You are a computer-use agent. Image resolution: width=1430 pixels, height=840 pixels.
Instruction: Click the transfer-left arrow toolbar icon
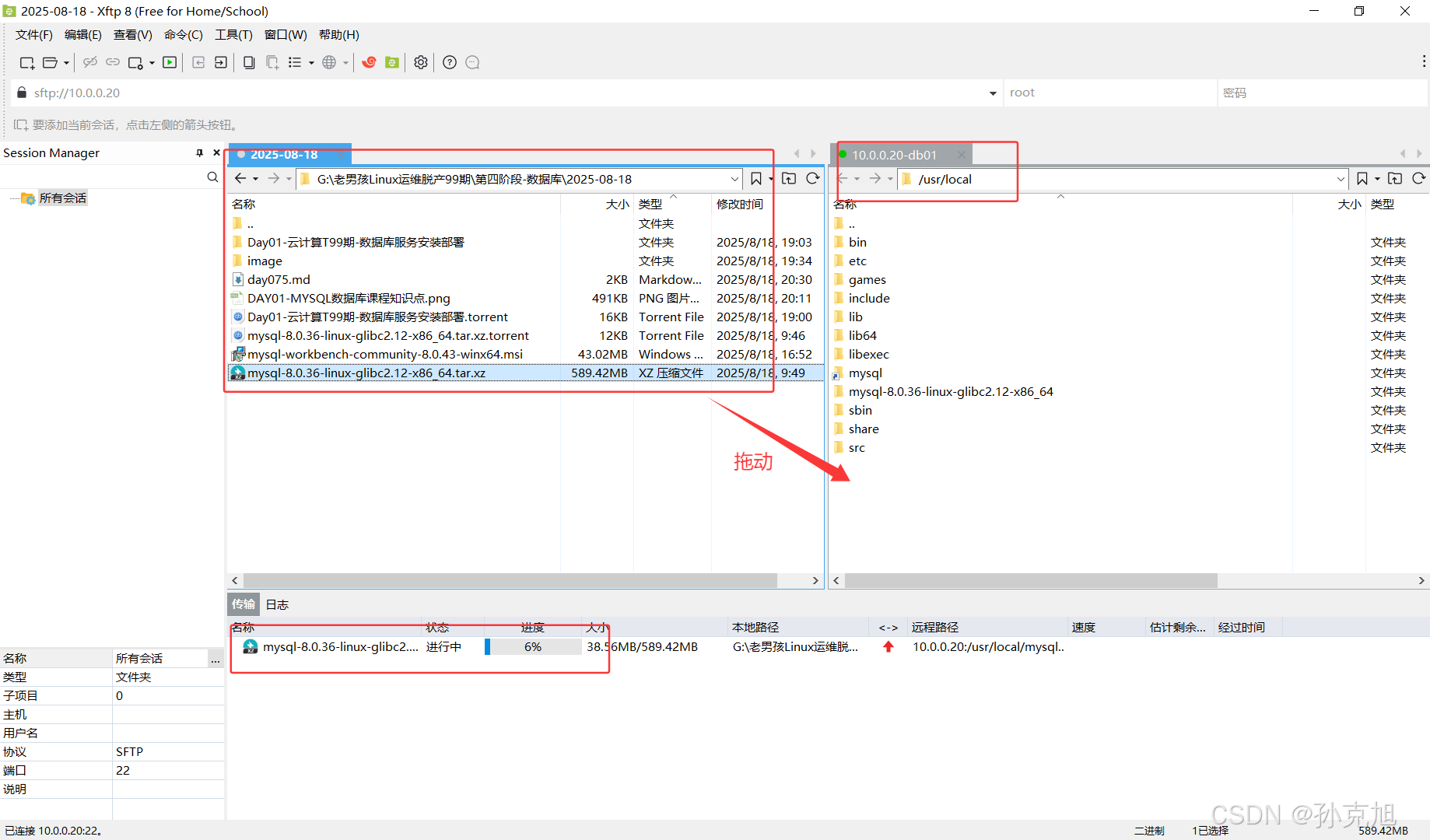[198, 62]
